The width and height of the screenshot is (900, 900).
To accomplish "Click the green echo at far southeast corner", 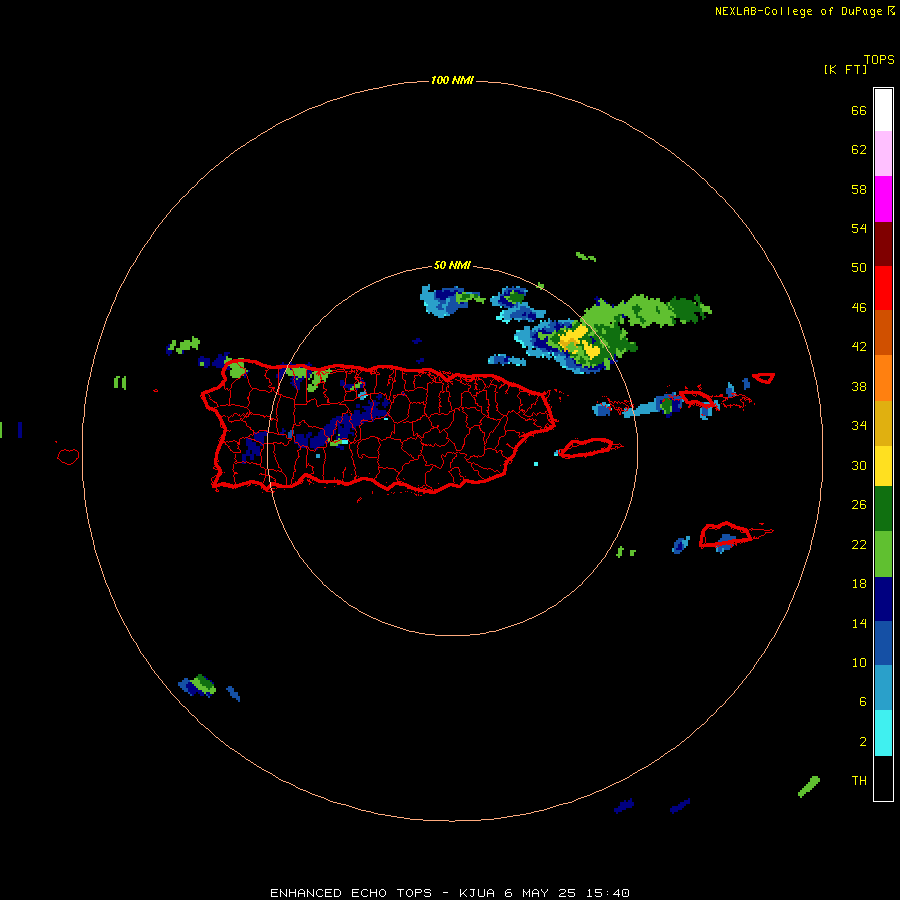I will [809, 786].
